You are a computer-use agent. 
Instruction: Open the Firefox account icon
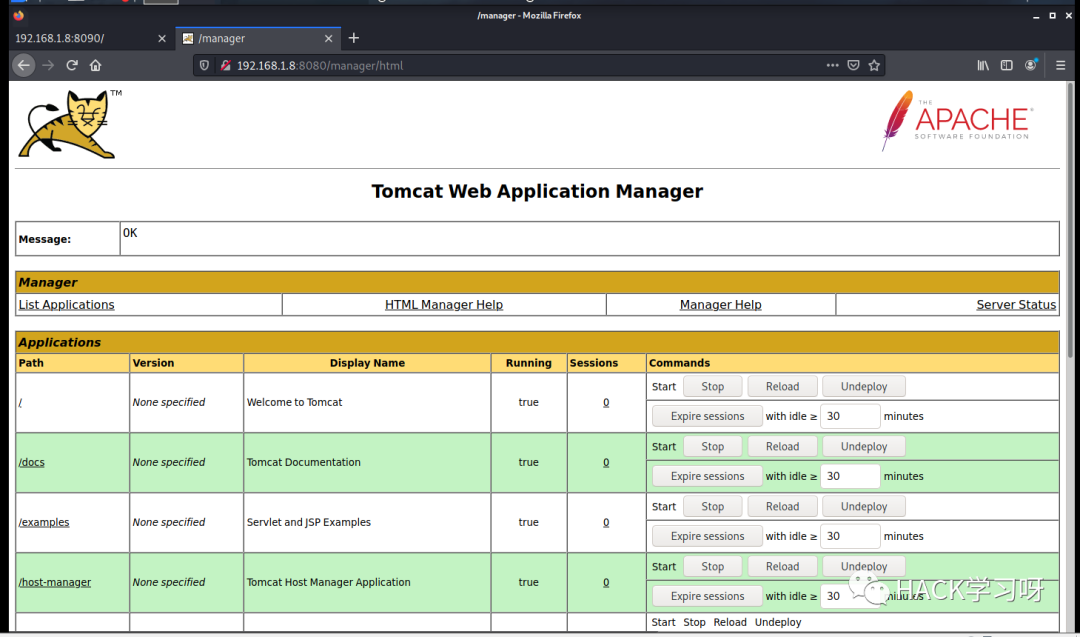coord(1030,65)
